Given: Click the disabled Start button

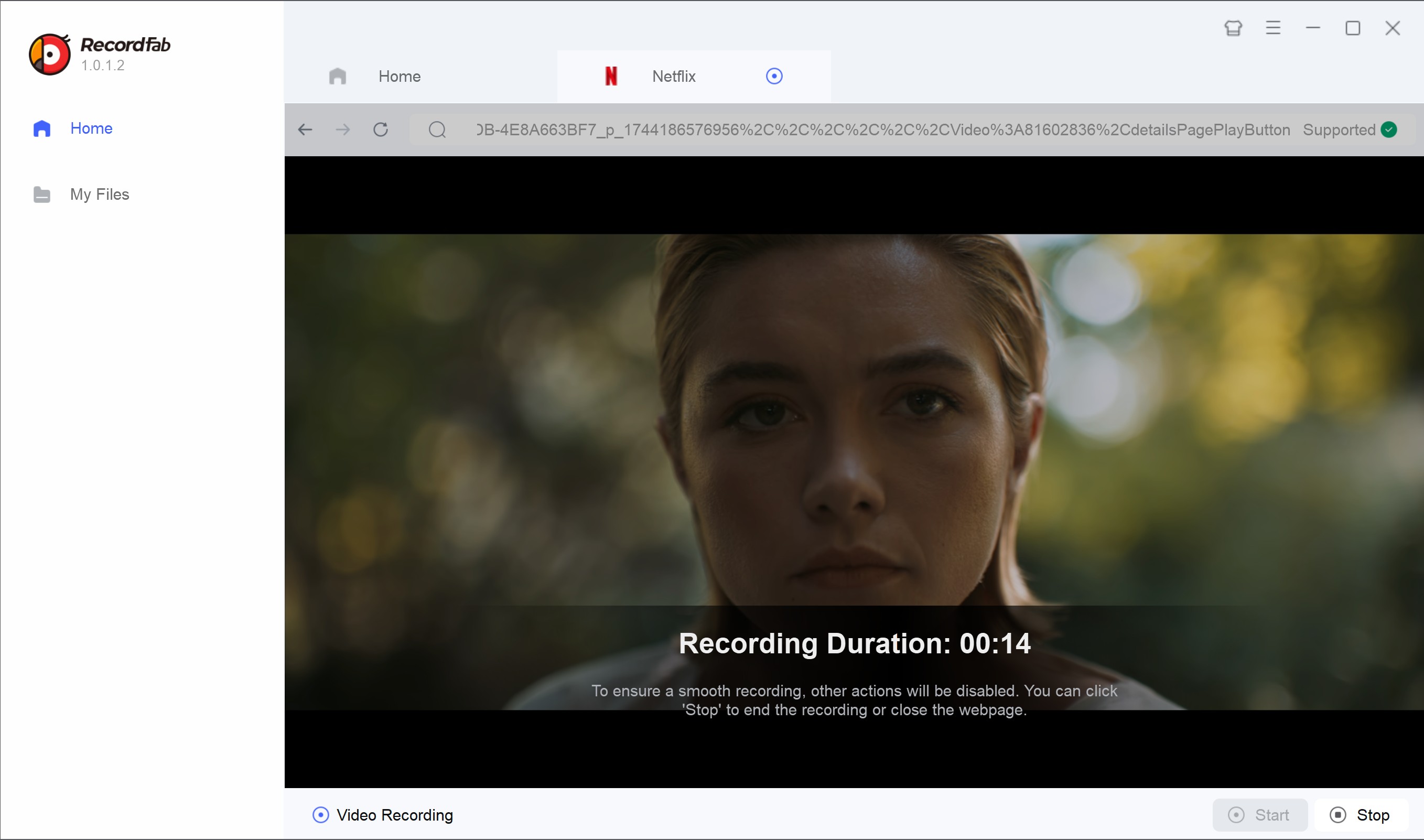Looking at the screenshot, I should click(1260, 815).
